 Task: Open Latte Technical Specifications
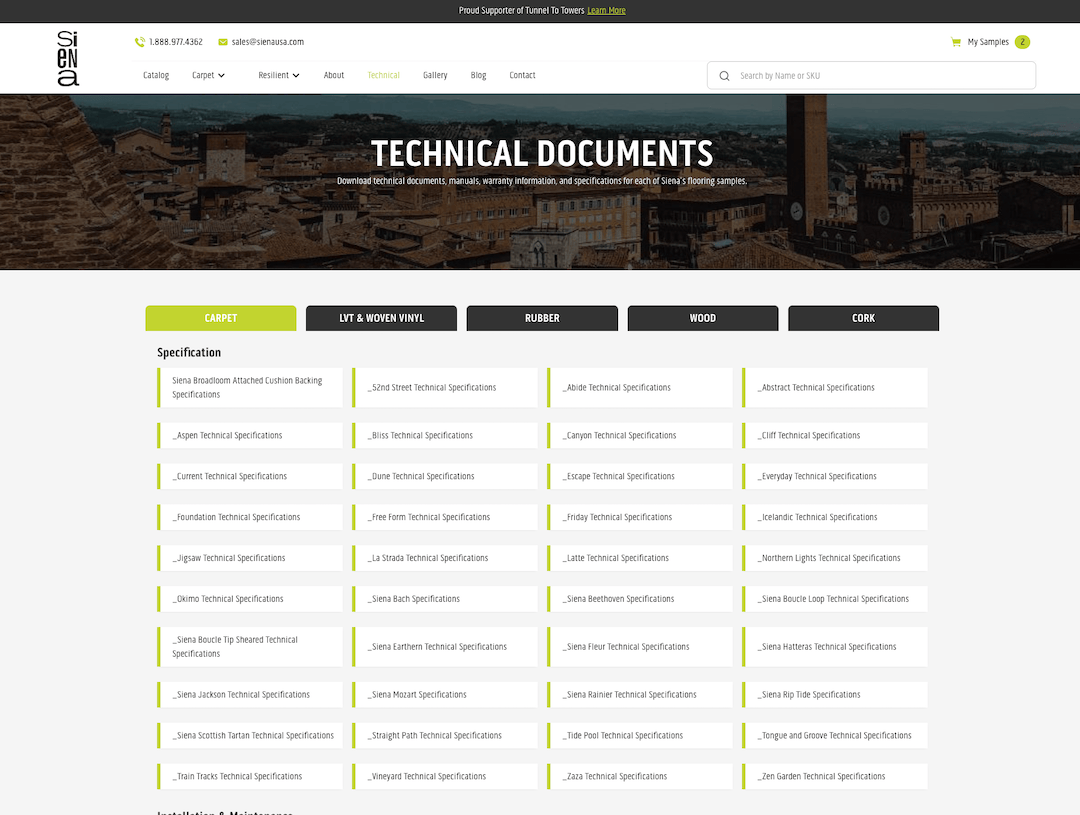[x=640, y=558]
